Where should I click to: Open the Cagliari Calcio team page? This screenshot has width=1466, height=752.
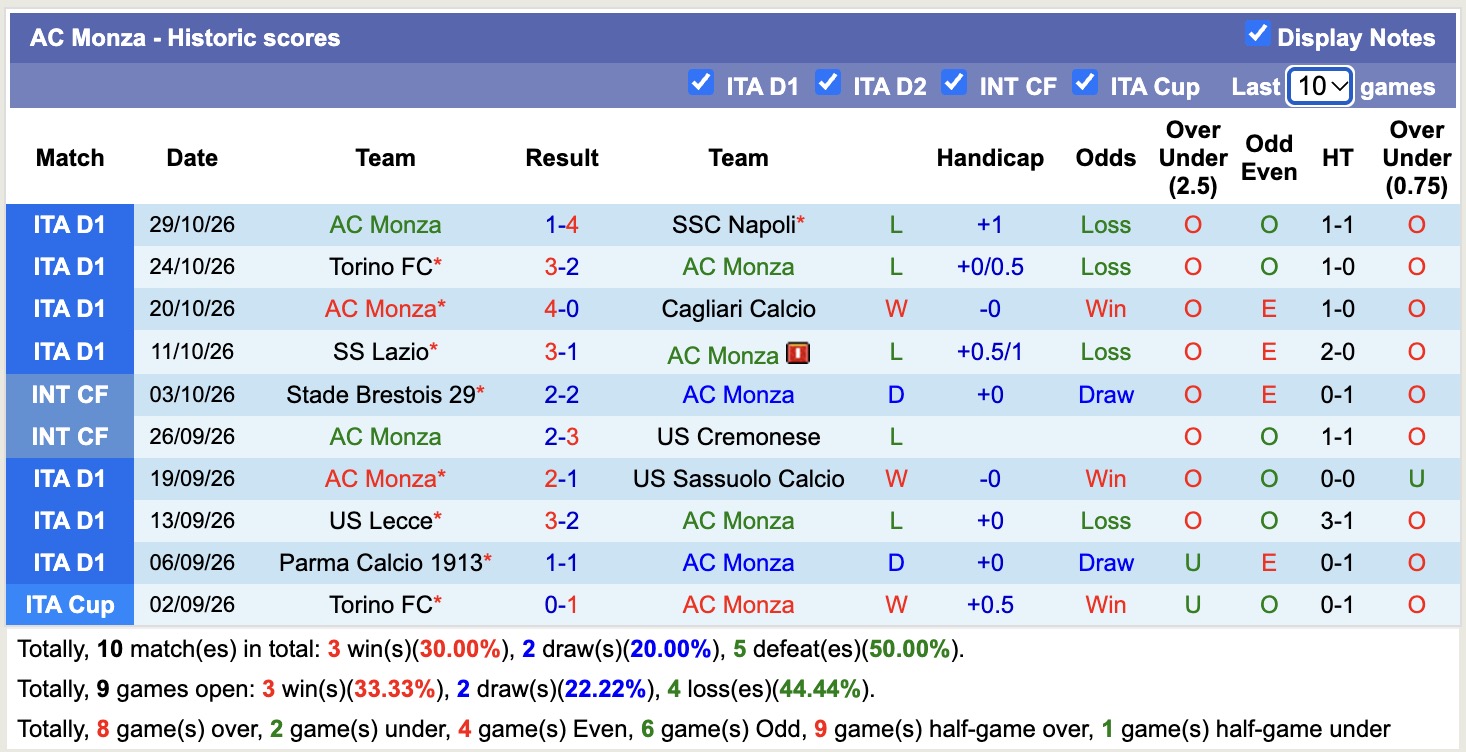coord(738,309)
